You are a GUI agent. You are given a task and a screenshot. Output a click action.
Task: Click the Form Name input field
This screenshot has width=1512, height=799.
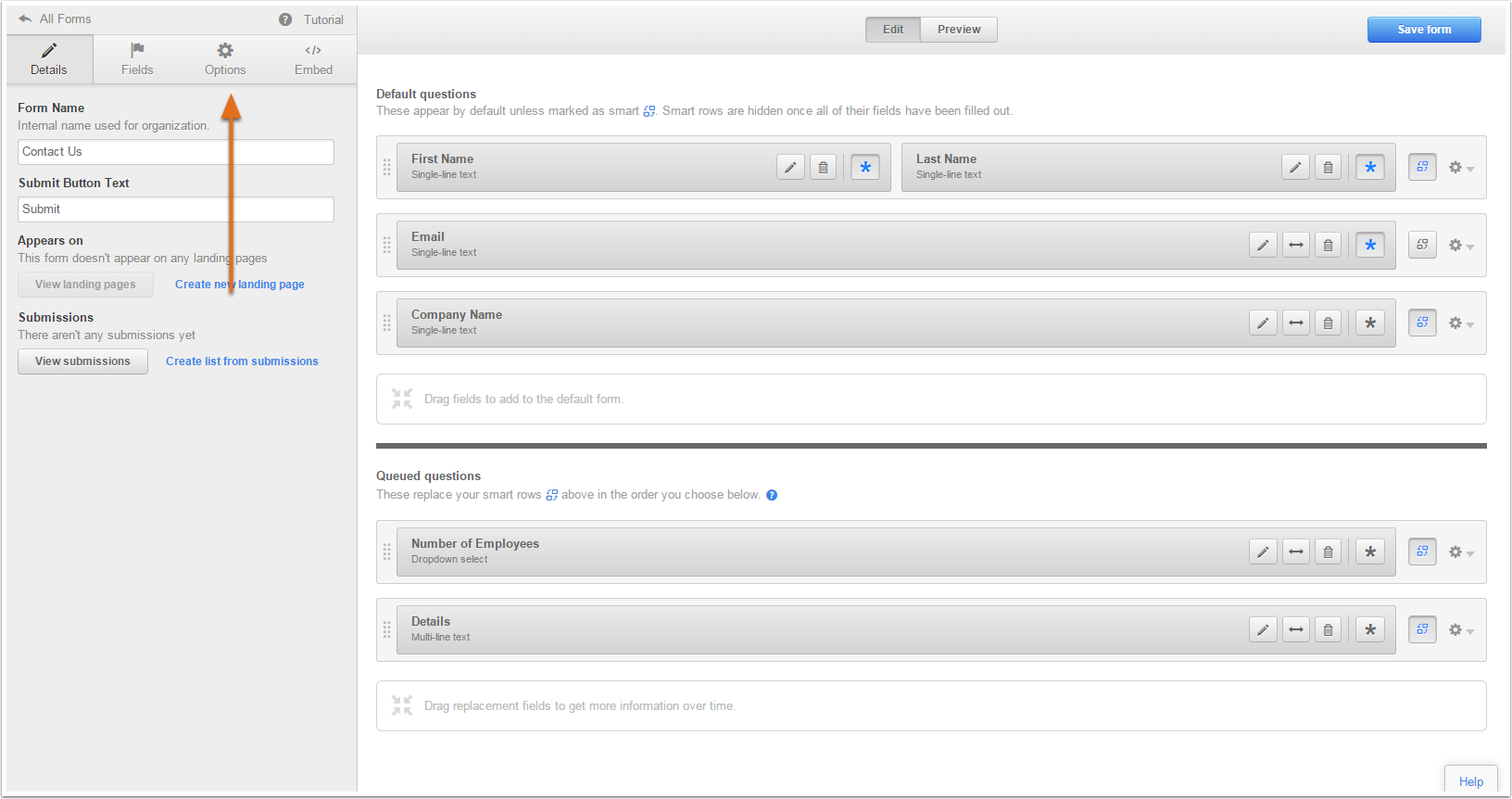pos(176,152)
